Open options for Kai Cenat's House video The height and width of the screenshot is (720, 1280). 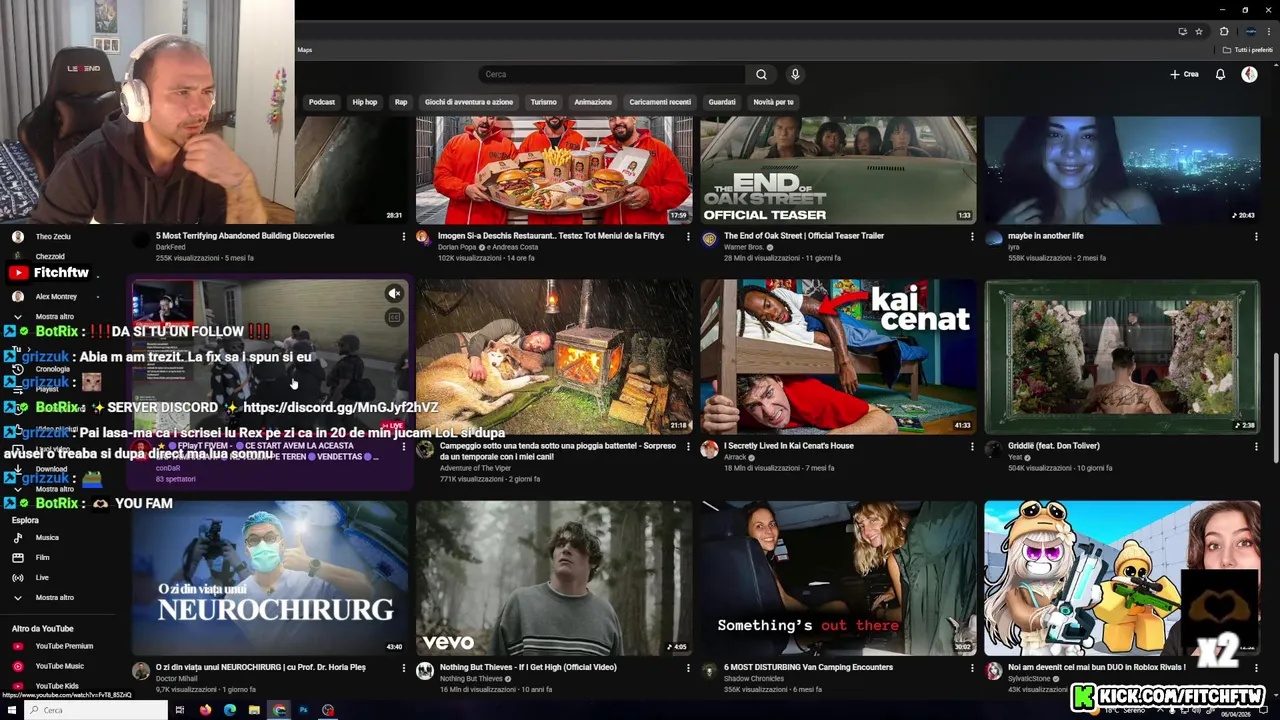pyautogui.click(x=972, y=447)
